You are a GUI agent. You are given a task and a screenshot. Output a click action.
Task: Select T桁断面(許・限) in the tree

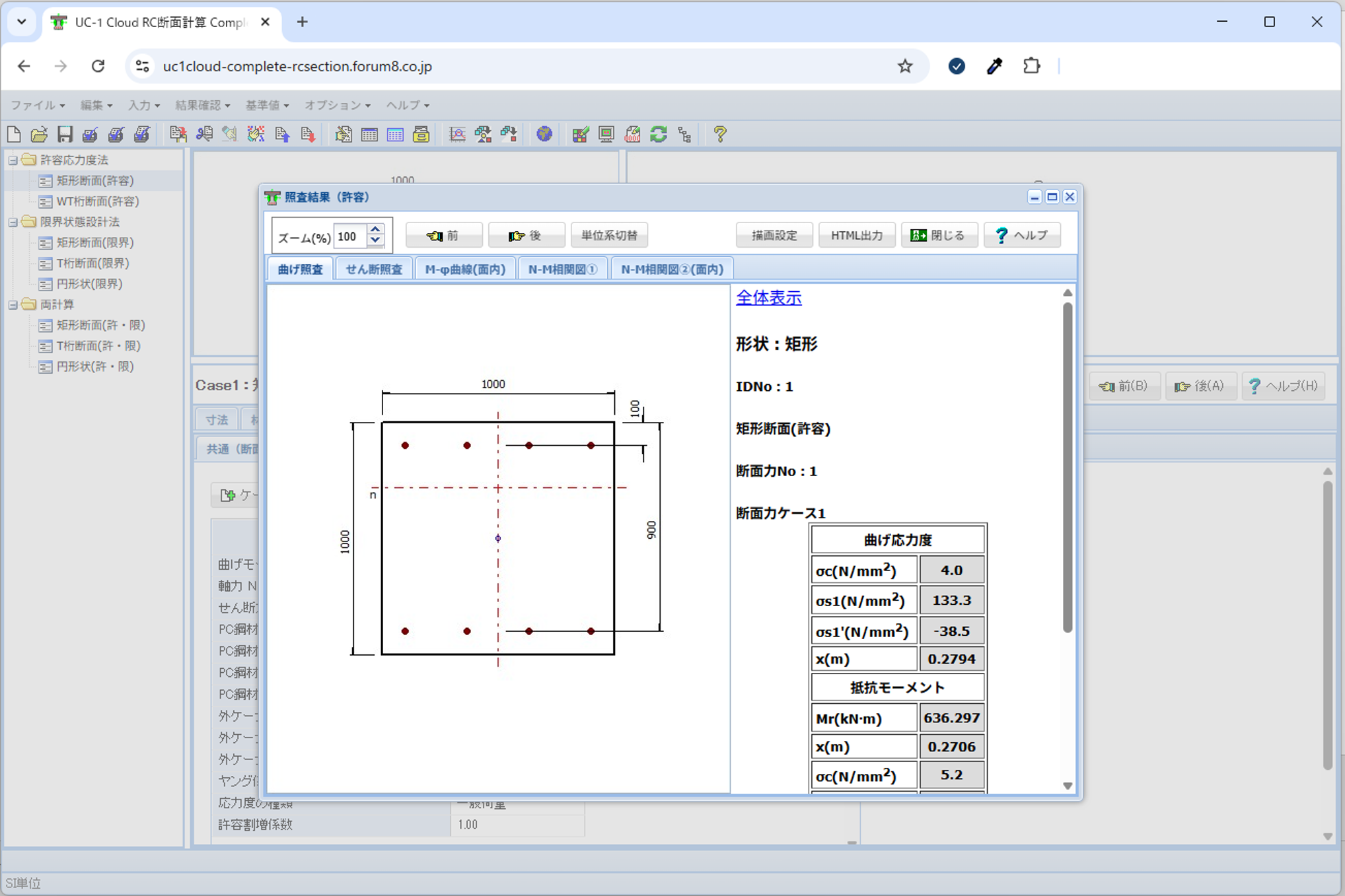(x=98, y=346)
